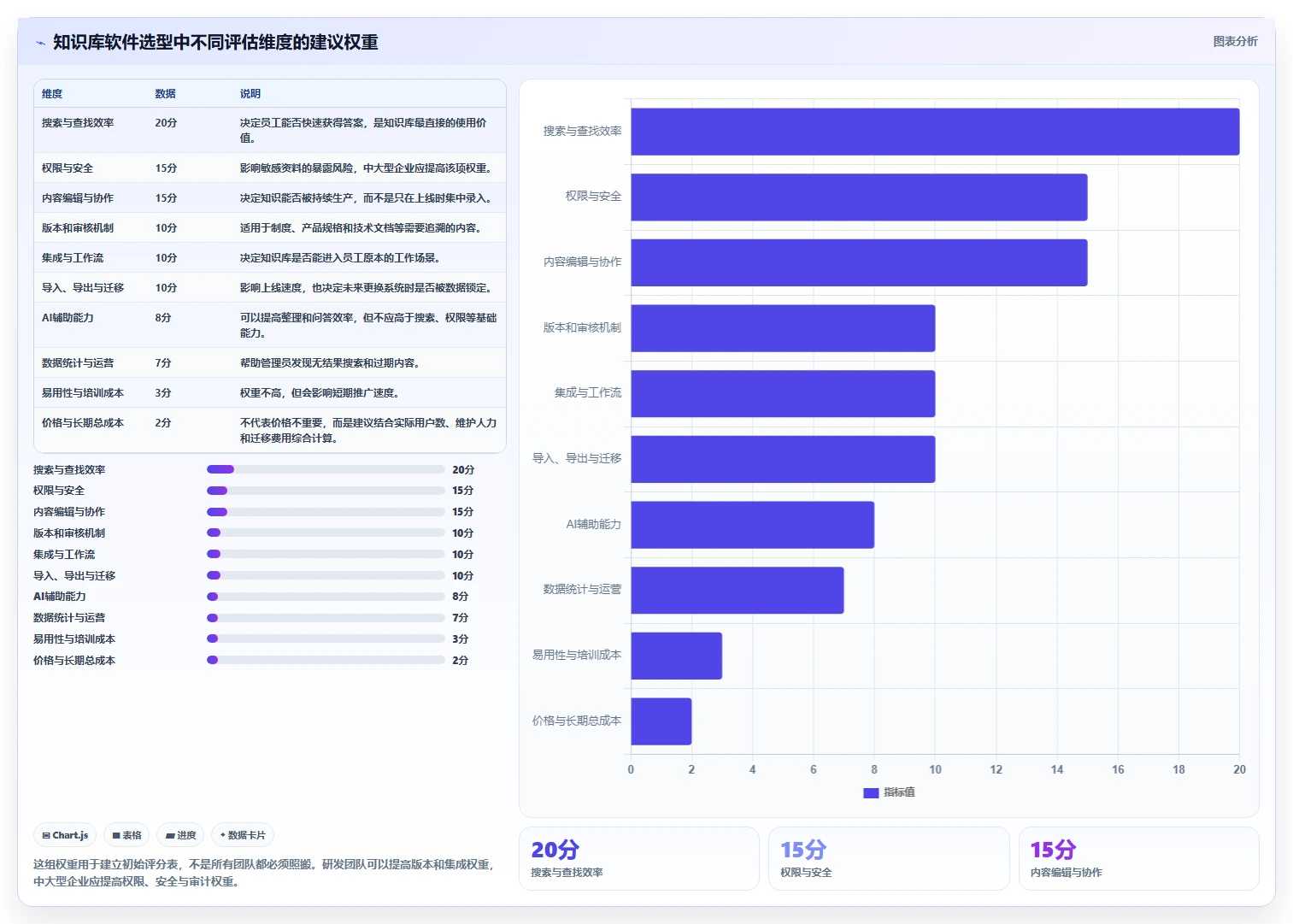The image size is (1293, 924).
Task: Toggle the 指标值 legend color swatch
Action: [x=871, y=792]
